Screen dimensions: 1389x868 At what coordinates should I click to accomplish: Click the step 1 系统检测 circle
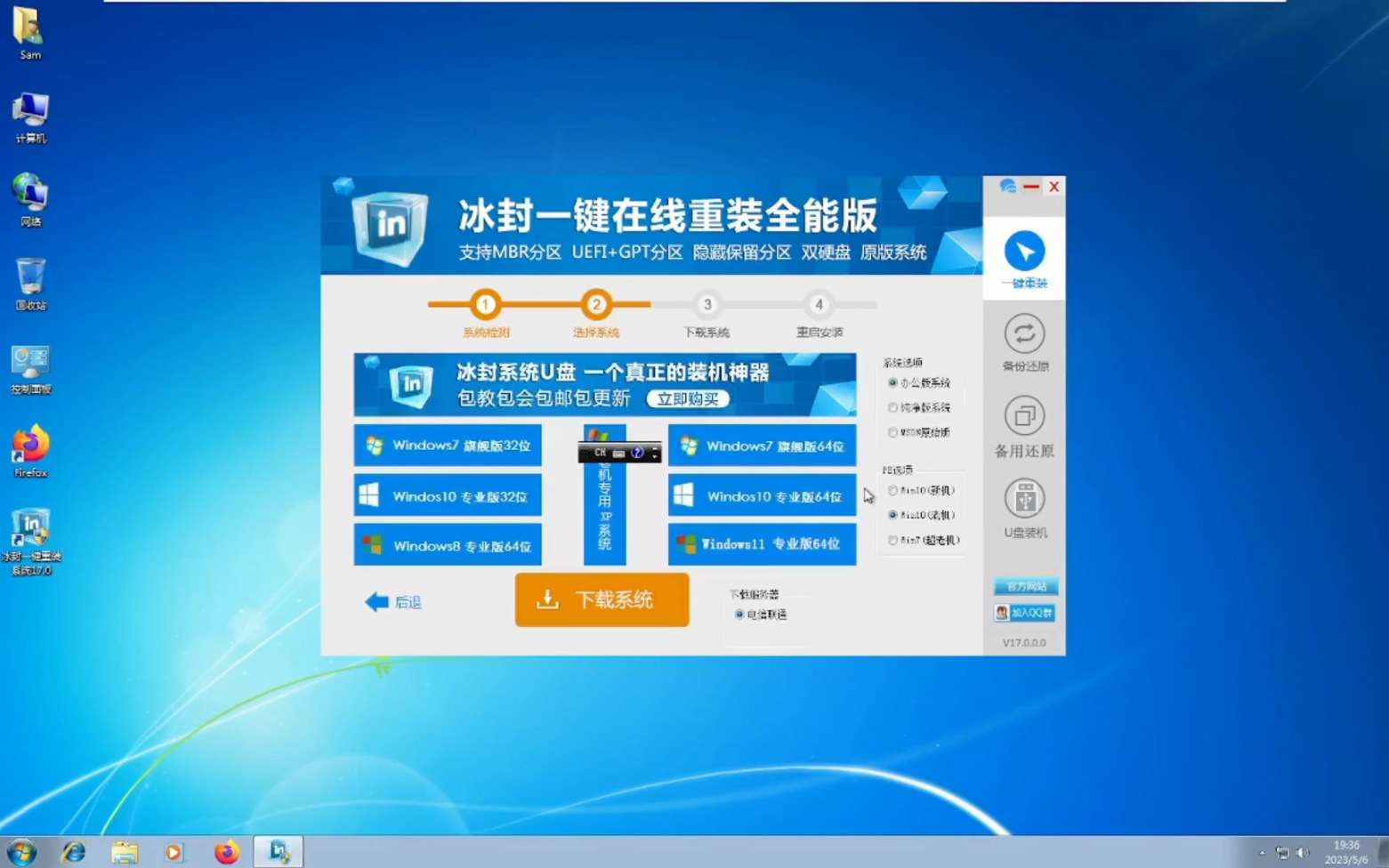pyautogui.click(x=485, y=304)
